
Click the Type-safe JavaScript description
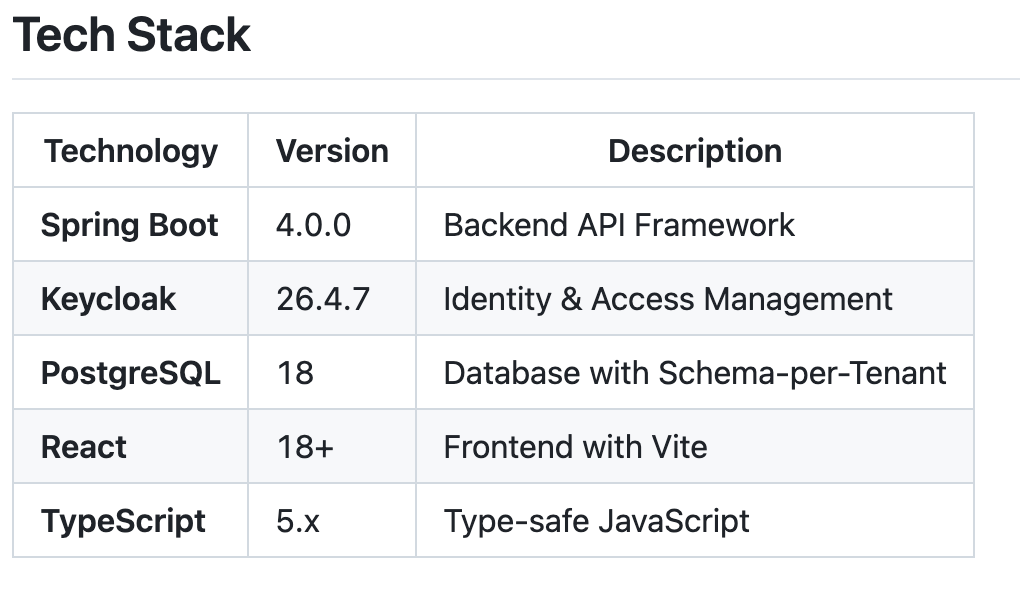[596, 521]
